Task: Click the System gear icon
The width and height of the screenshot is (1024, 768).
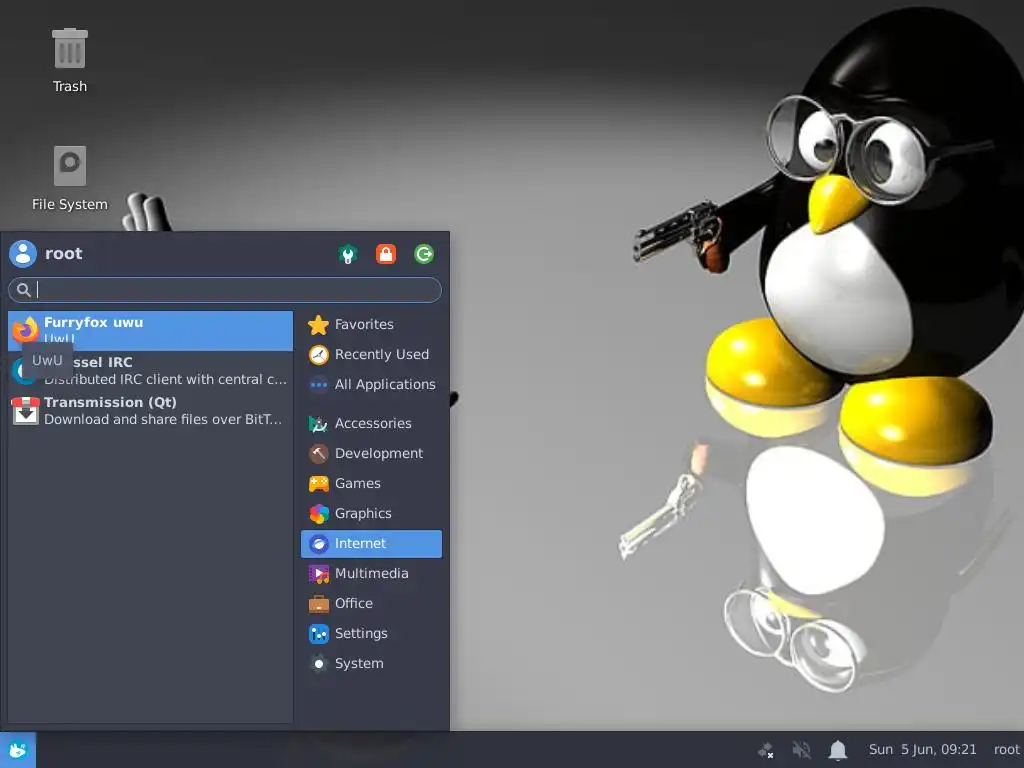Action: click(319, 664)
